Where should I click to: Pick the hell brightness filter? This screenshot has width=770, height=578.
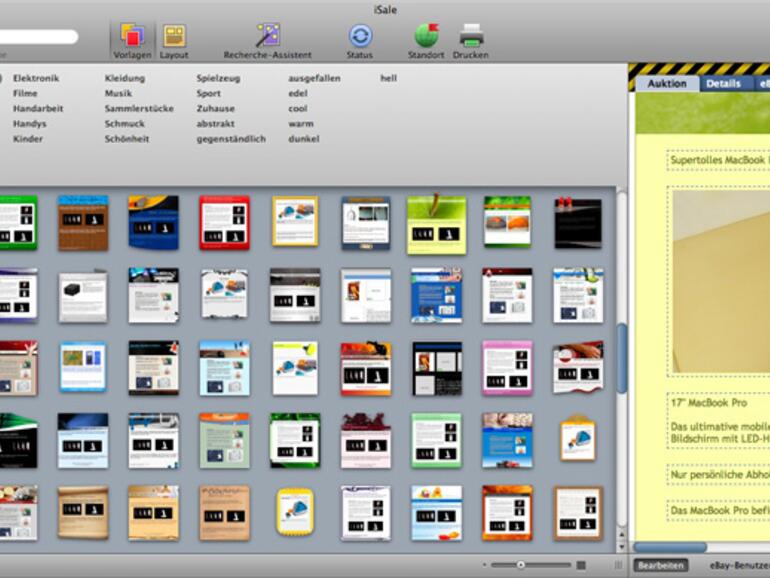(388, 78)
